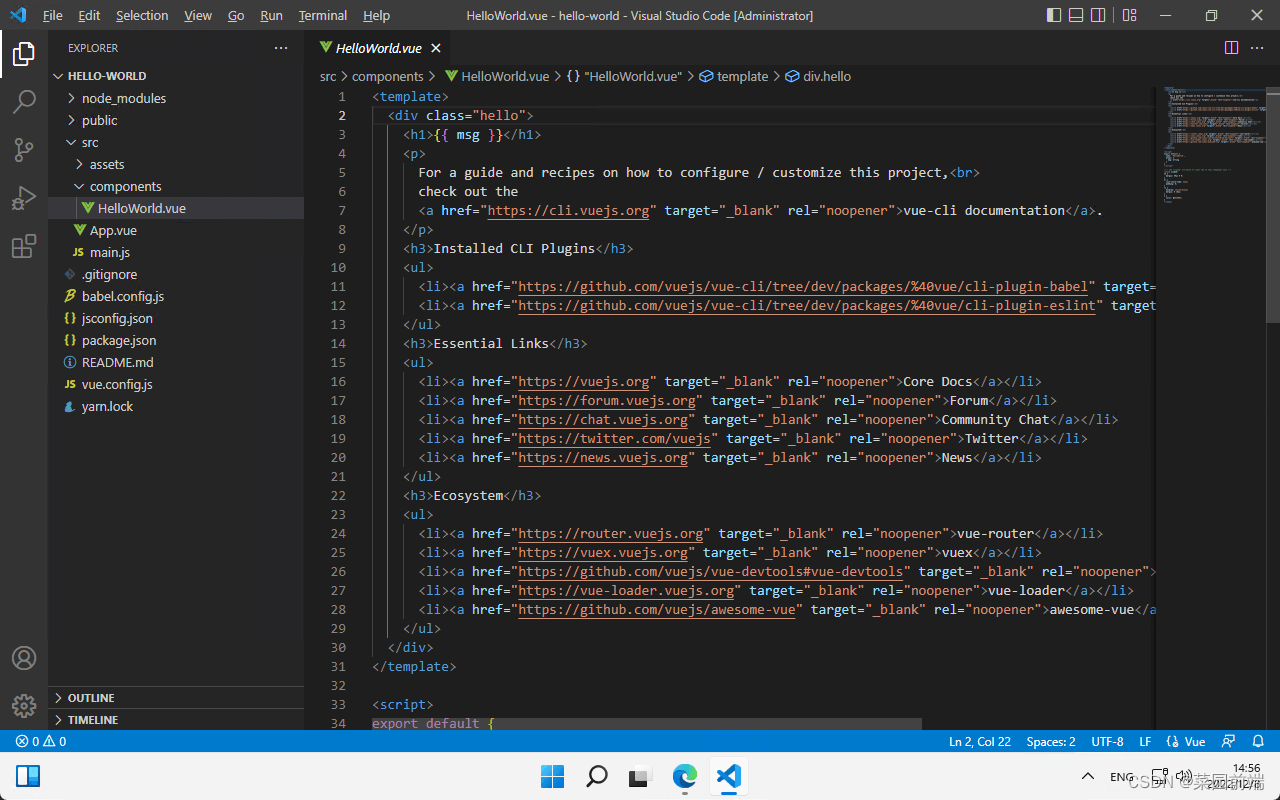Expand the node_modules folder
1280x800 pixels.
[176, 98]
